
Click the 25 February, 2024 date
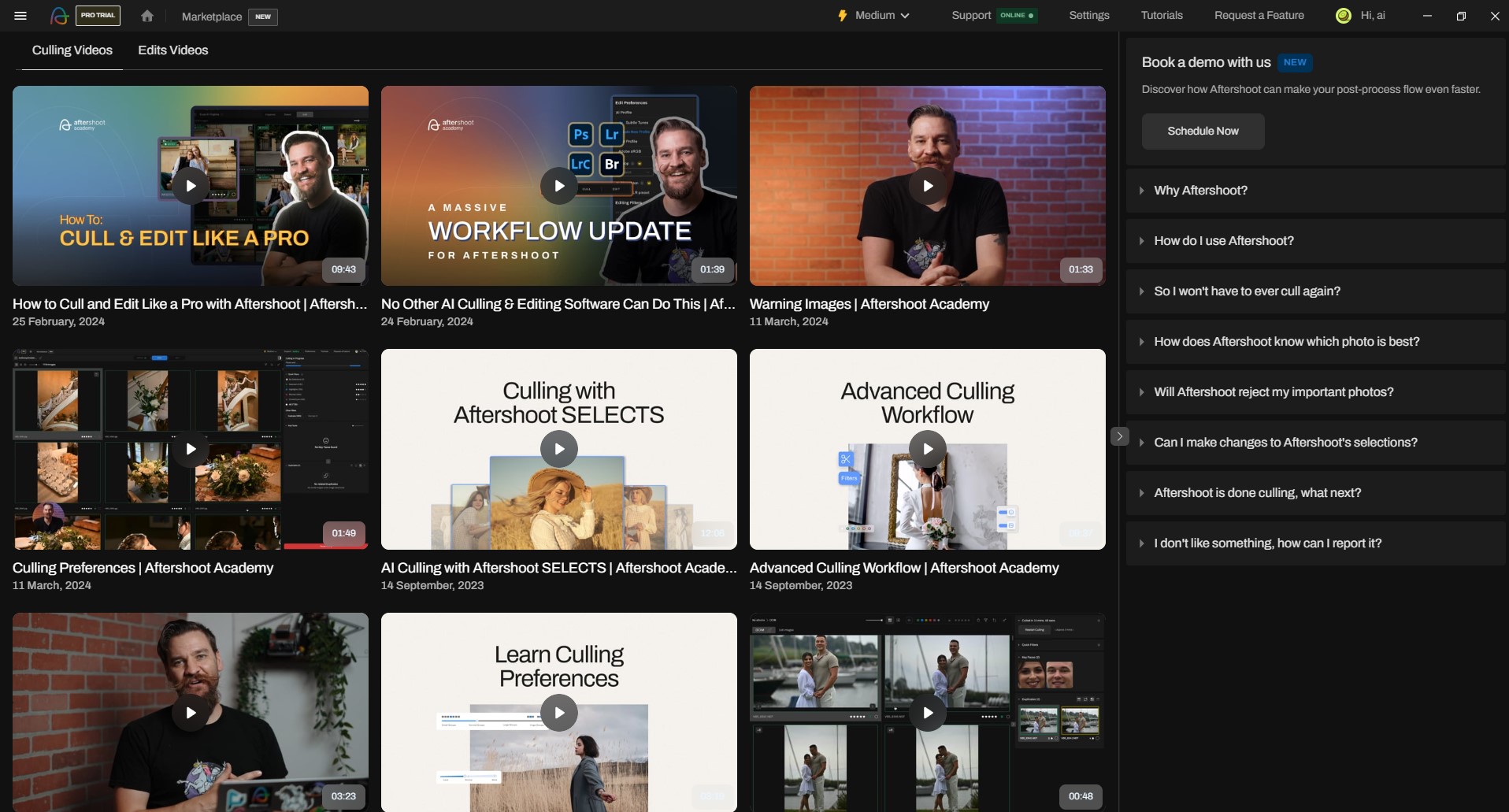click(x=58, y=321)
